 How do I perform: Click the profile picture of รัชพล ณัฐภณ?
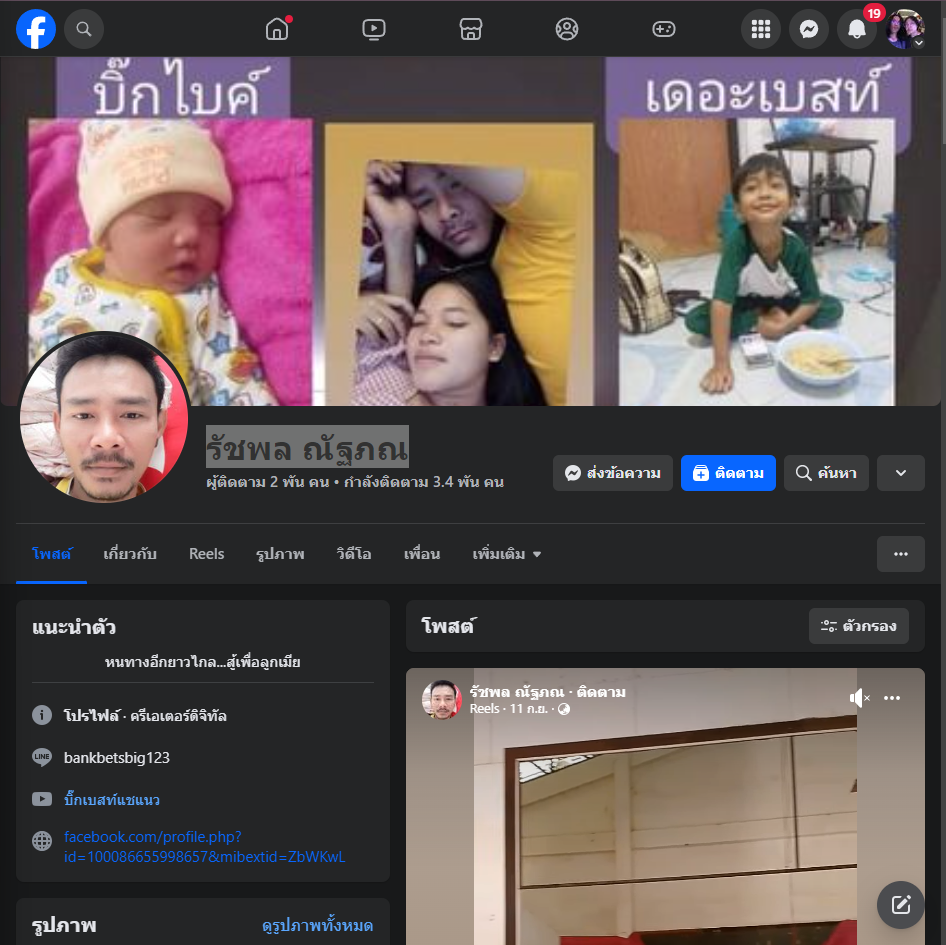pos(104,417)
